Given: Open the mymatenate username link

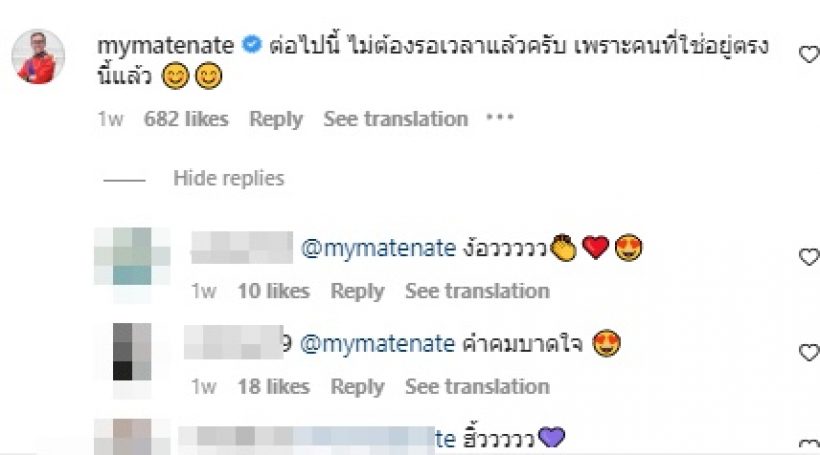Looking at the screenshot, I should coord(168,45).
